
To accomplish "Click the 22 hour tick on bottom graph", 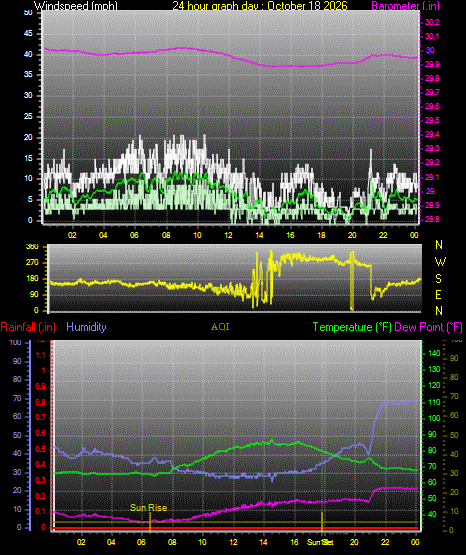I will (x=385, y=542).
